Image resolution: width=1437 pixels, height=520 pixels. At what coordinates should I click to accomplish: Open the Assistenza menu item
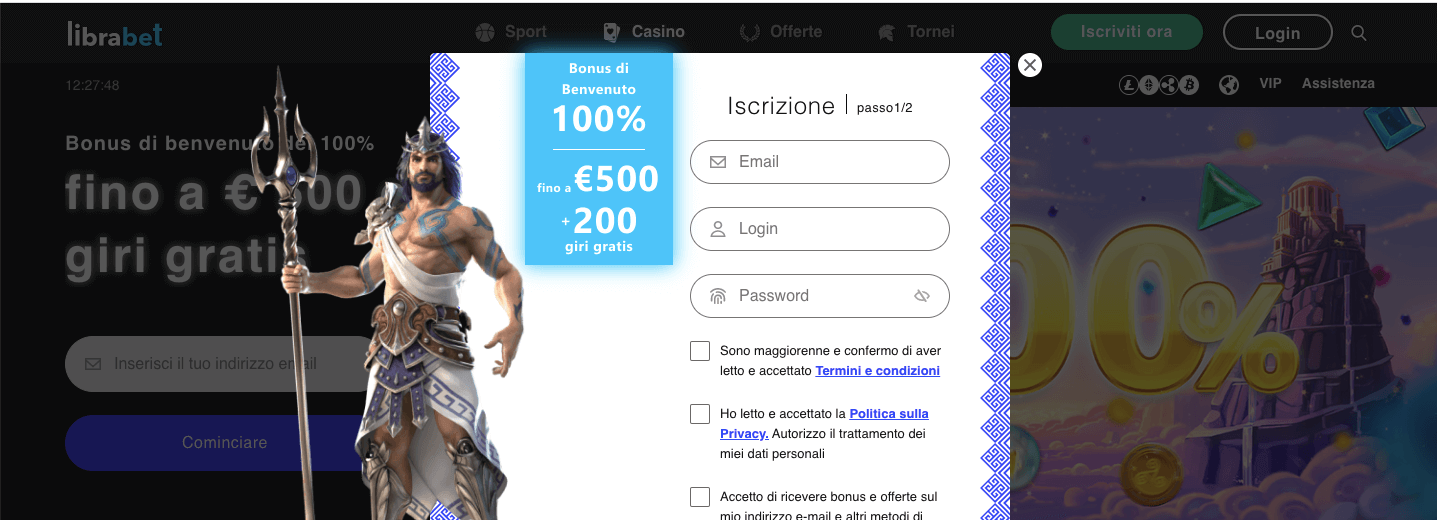click(x=1338, y=84)
